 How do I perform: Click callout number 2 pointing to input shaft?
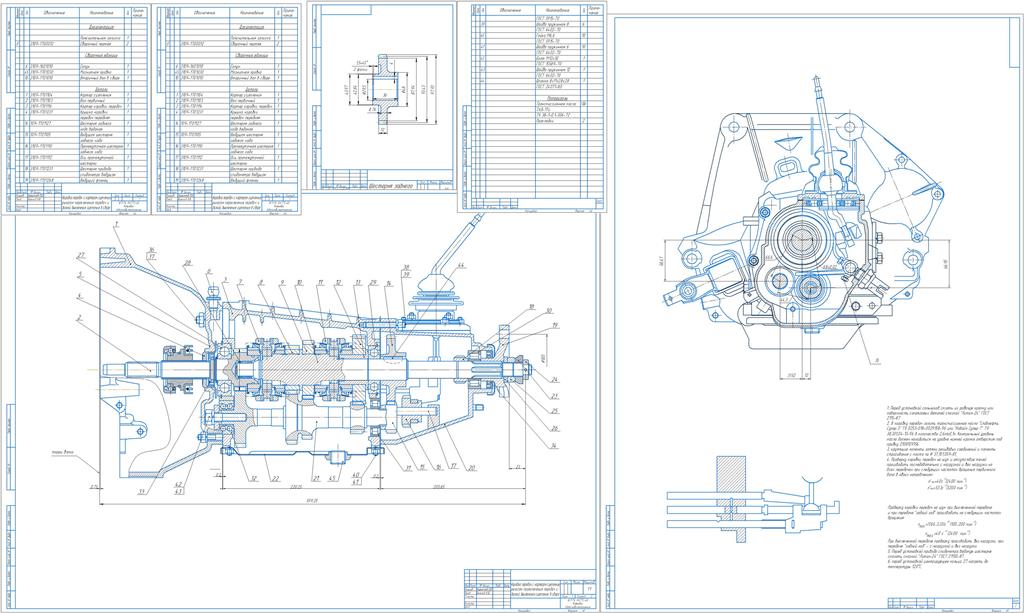click(x=78, y=318)
